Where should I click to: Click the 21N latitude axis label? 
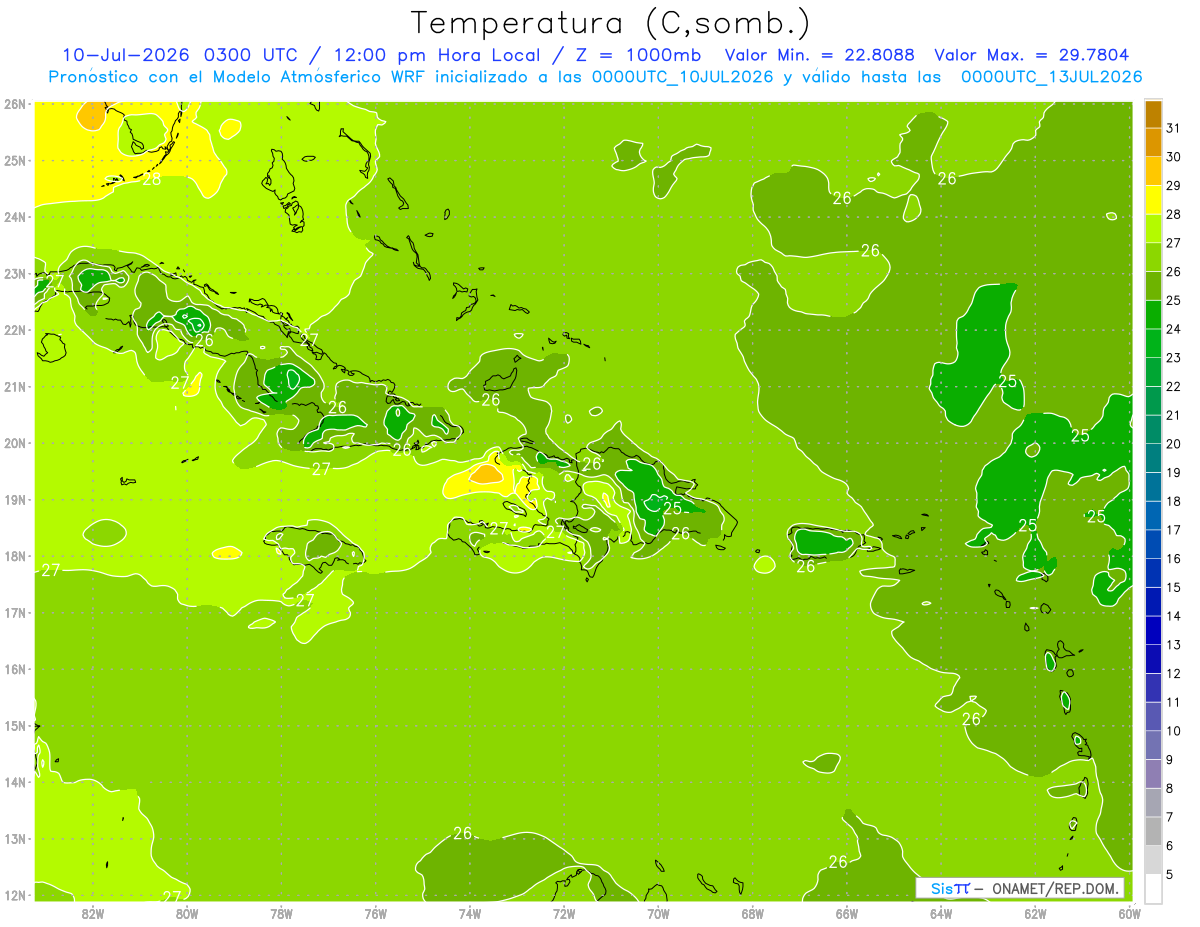15,386
